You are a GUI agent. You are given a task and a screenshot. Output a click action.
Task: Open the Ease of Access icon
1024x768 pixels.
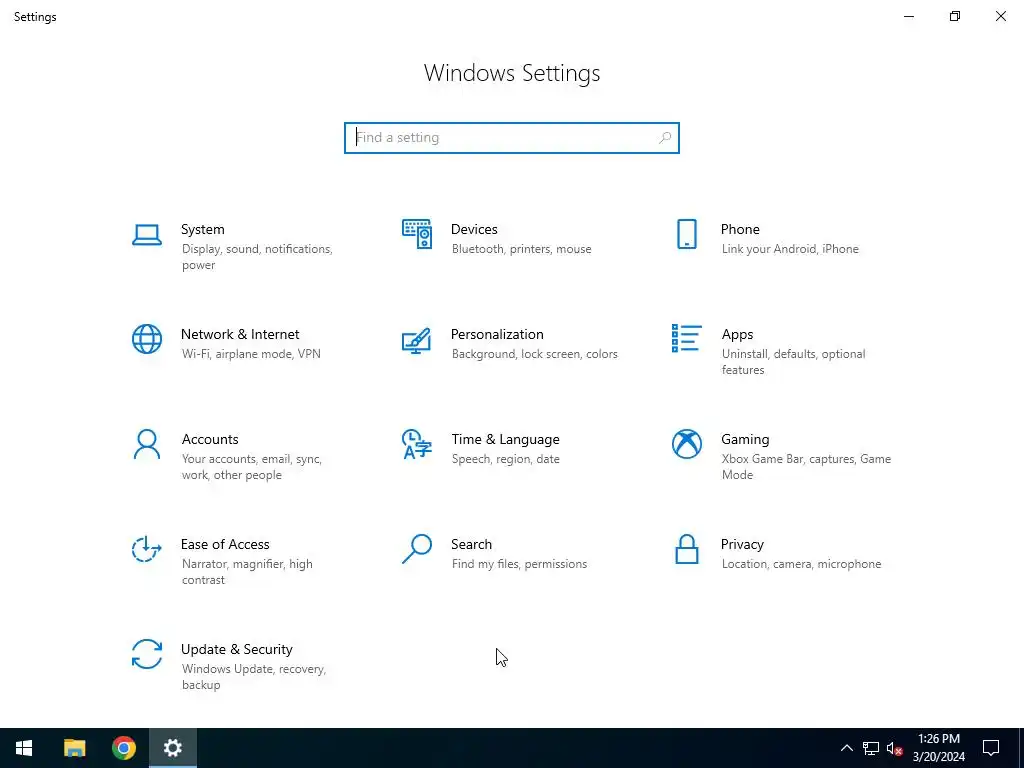point(146,549)
